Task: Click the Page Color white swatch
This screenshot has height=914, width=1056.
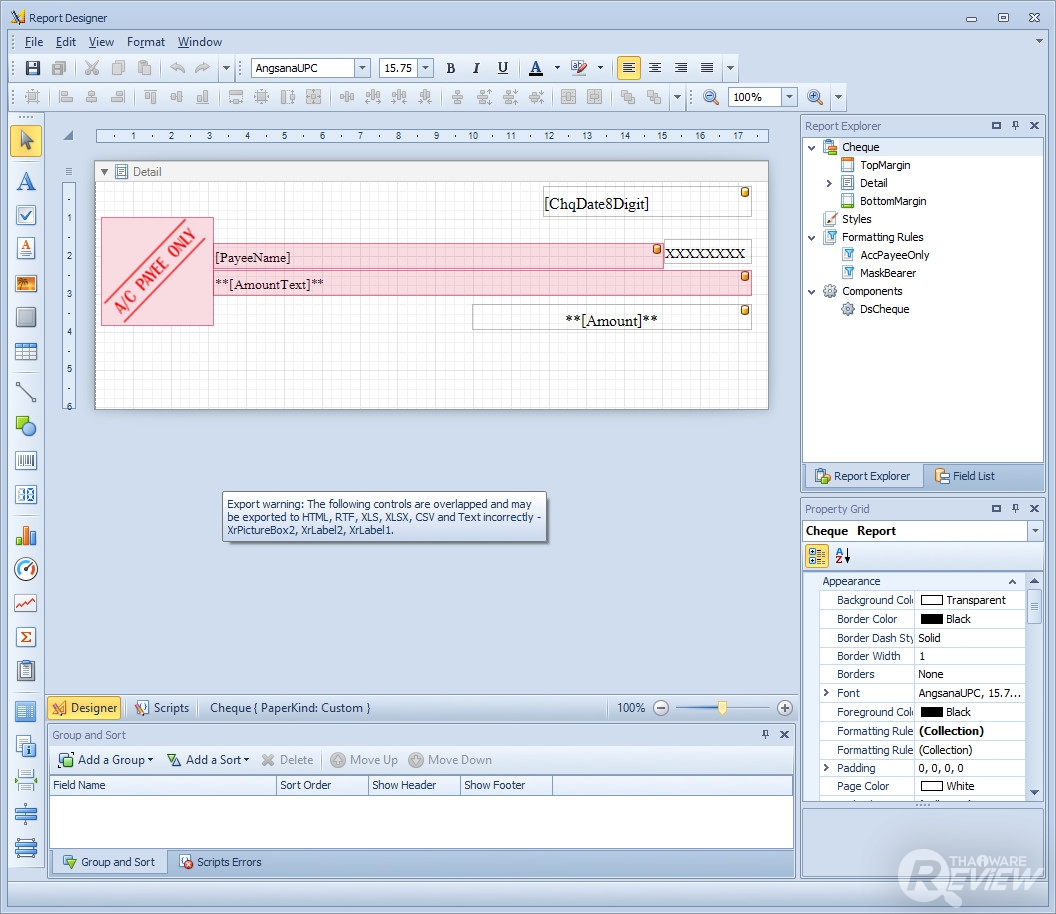Action: click(x=931, y=786)
